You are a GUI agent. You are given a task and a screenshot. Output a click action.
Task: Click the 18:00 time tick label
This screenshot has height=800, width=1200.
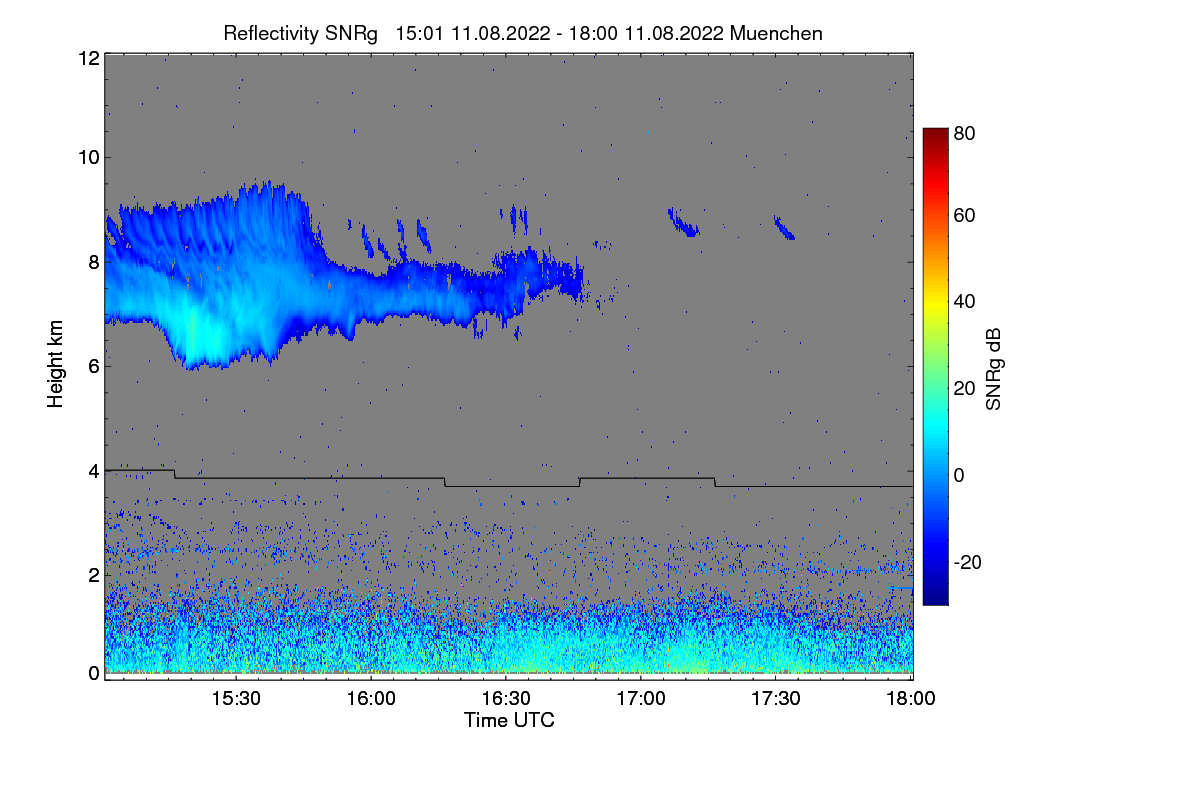(x=911, y=699)
